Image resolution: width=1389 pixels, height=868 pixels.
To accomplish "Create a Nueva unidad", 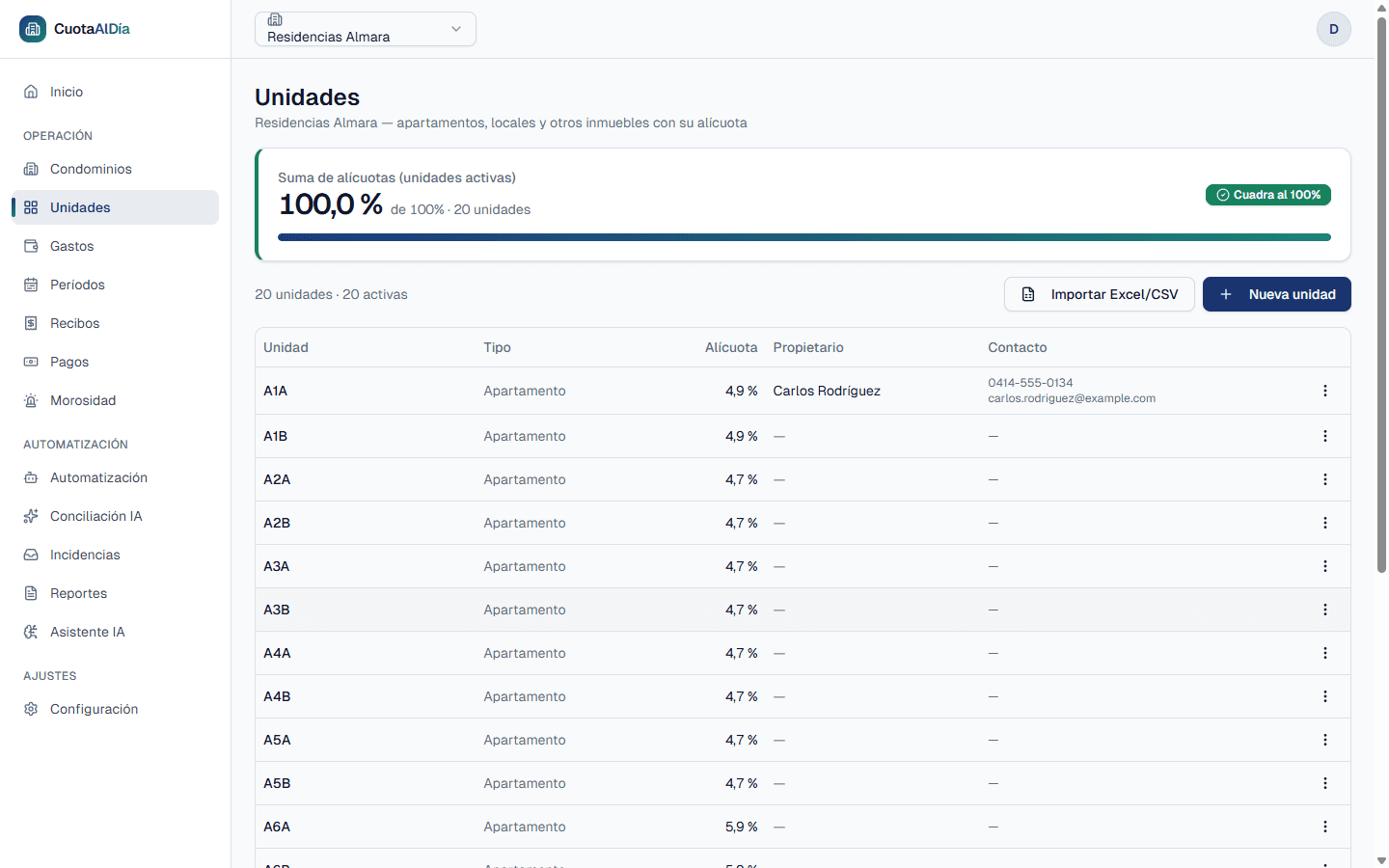I will point(1277,294).
